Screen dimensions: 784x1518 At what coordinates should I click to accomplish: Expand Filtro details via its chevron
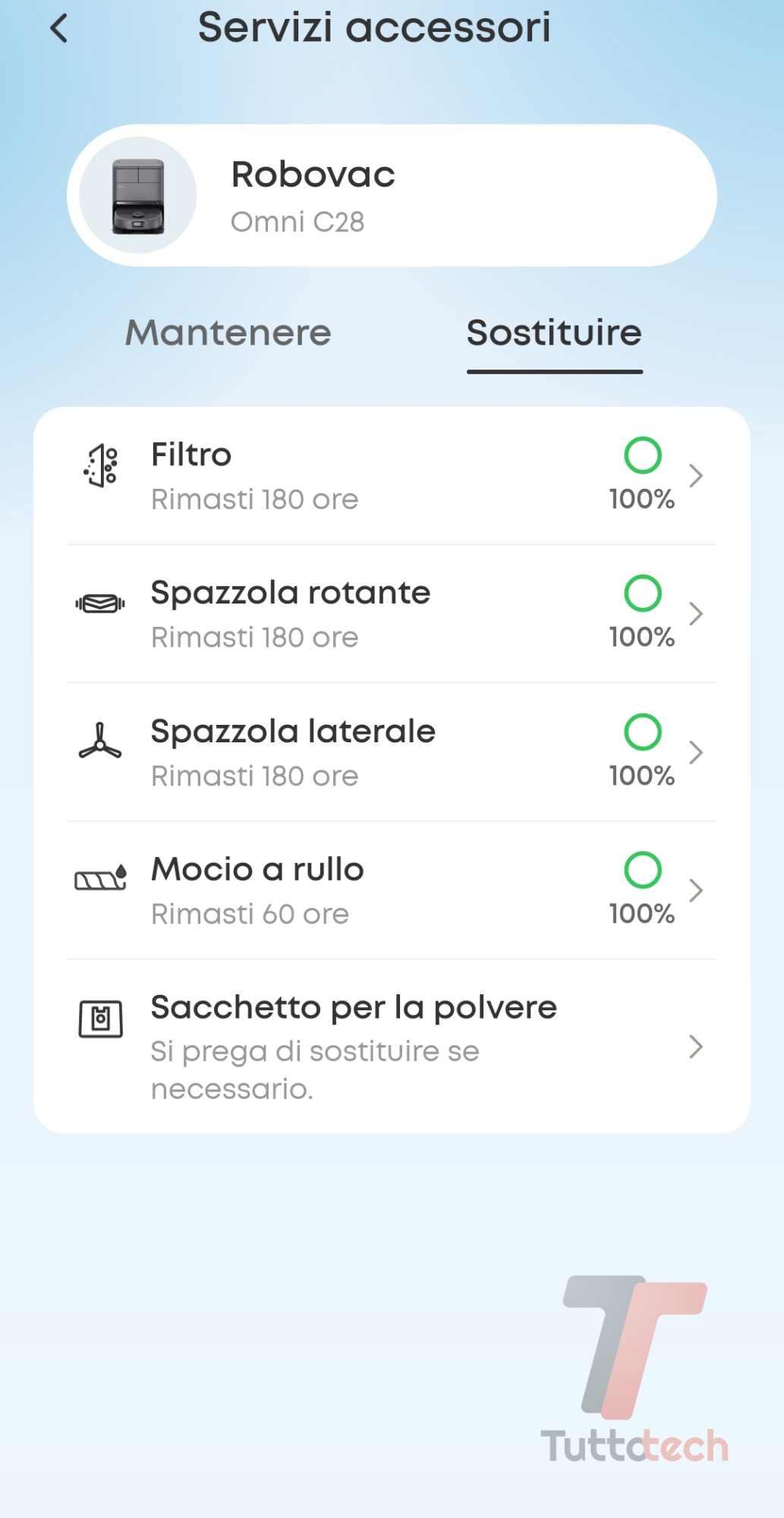click(695, 476)
